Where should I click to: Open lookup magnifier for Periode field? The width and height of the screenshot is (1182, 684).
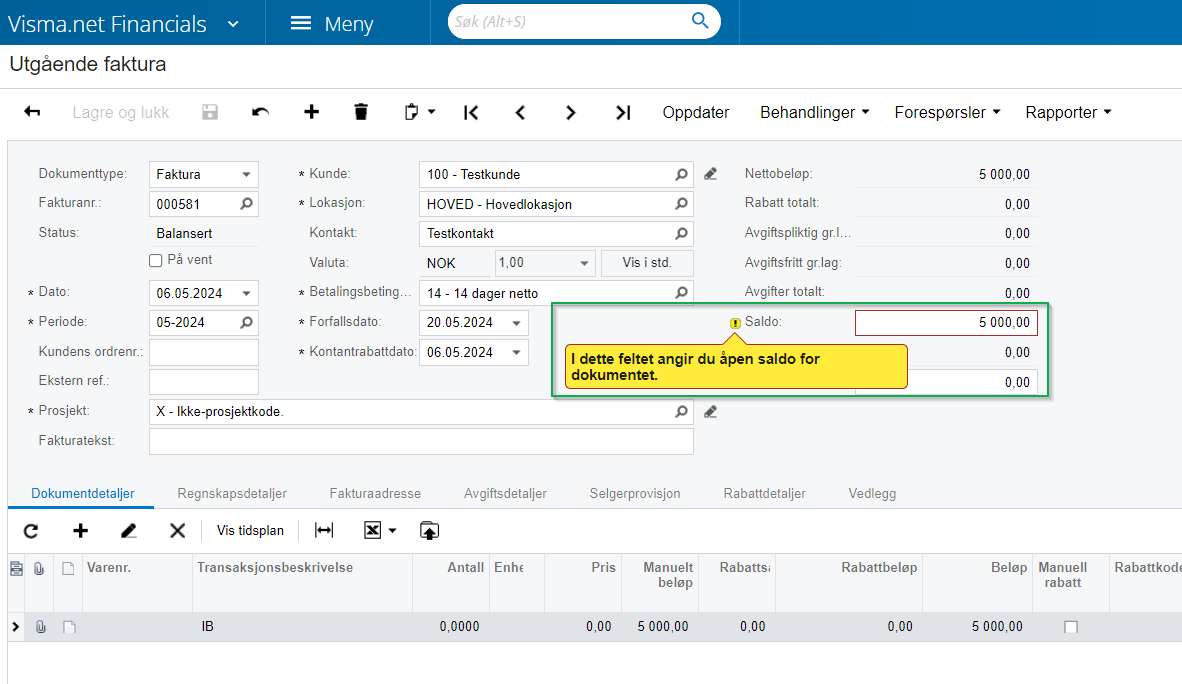tap(247, 322)
